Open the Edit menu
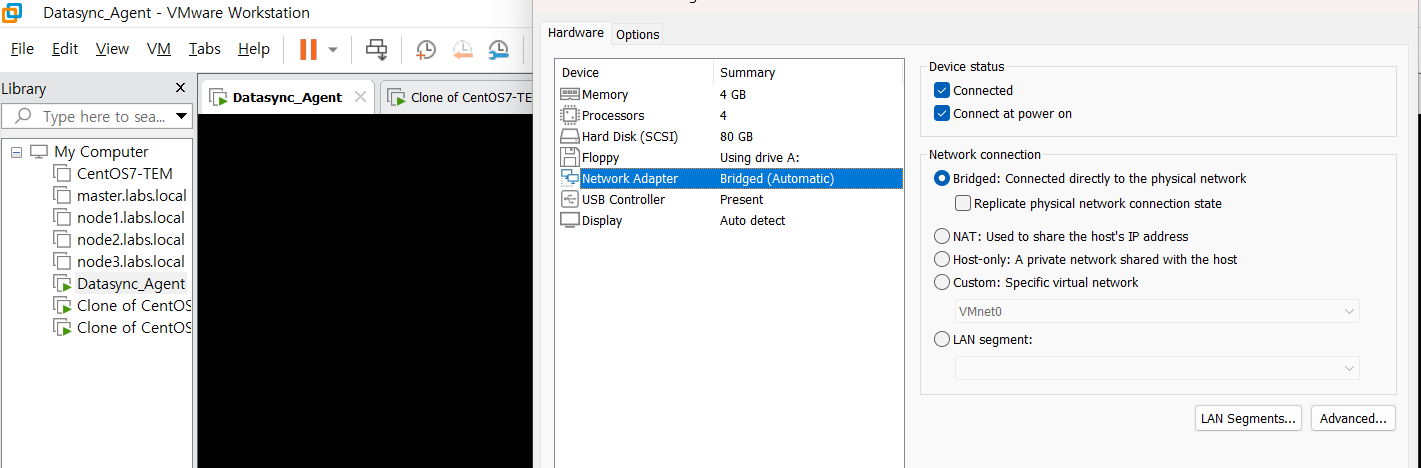This screenshot has width=1421, height=468. tap(65, 49)
